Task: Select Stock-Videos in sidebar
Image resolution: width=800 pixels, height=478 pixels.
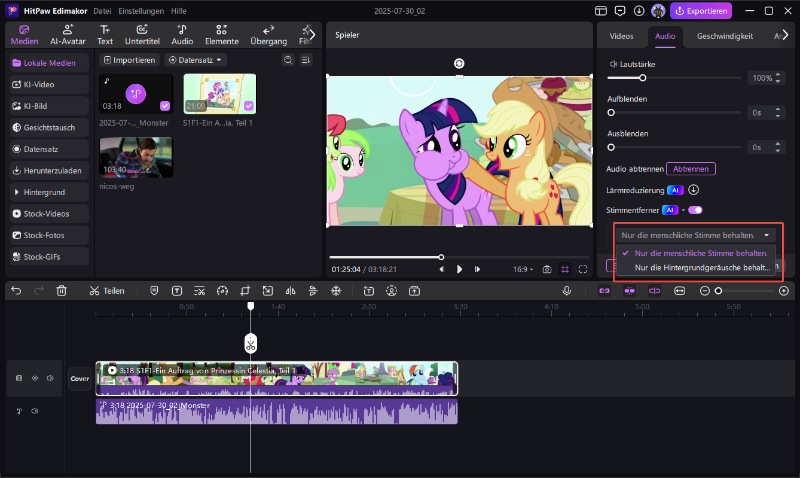Action: tap(49, 213)
